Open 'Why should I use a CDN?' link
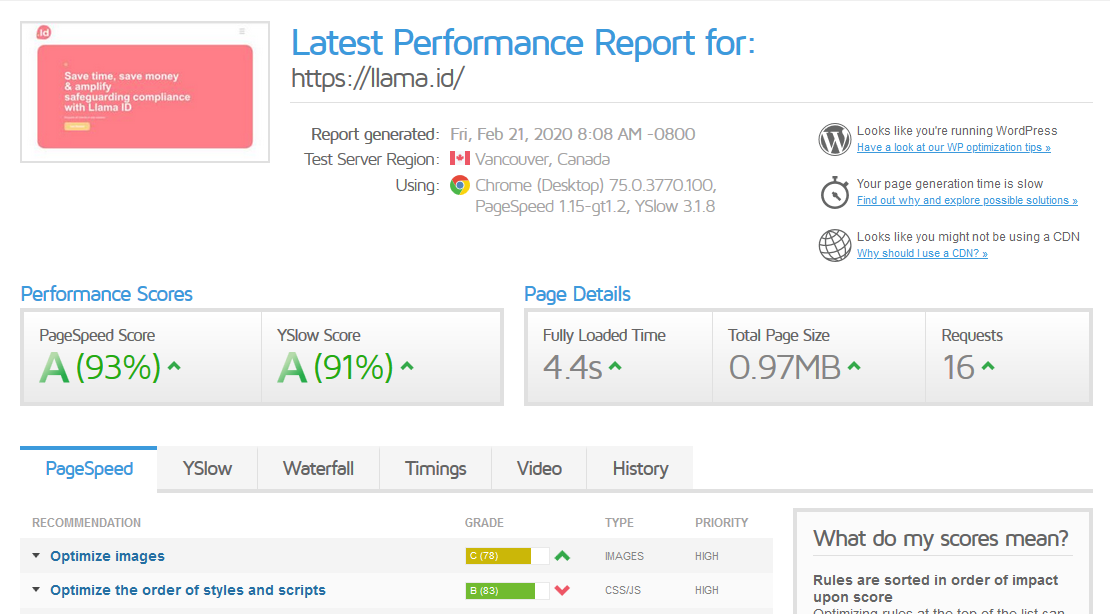Image resolution: width=1110 pixels, height=614 pixels. (x=922, y=254)
